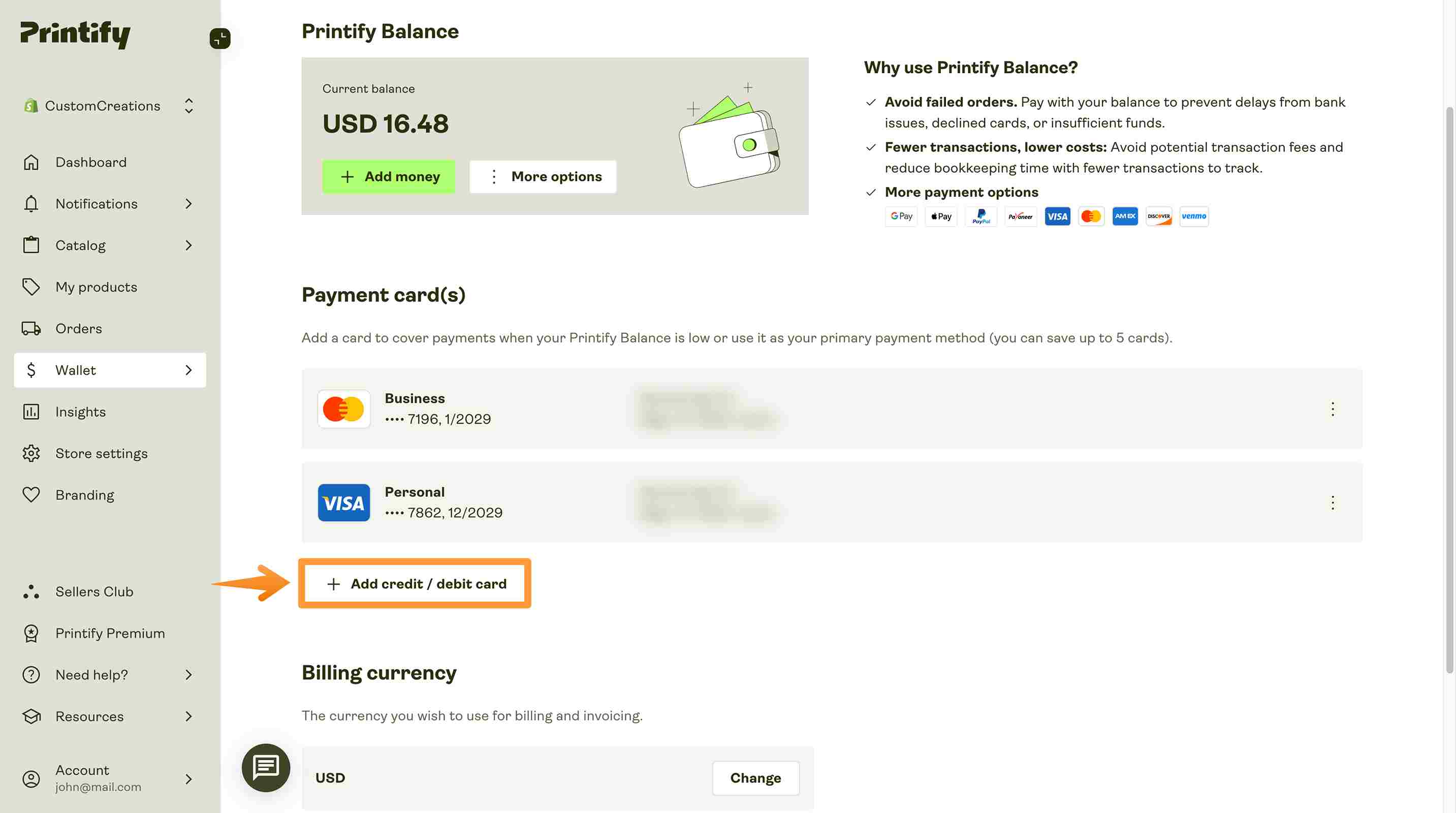Open three-dot menu for Business card
Image resolution: width=1456 pixels, height=813 pixels.
[x=1332, y=409]
